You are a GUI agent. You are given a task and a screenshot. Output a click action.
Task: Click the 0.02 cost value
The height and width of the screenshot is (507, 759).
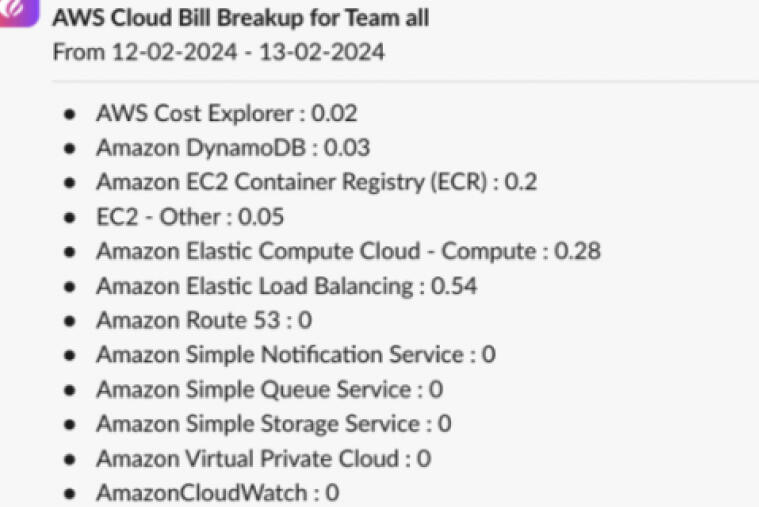click(336, 114)
